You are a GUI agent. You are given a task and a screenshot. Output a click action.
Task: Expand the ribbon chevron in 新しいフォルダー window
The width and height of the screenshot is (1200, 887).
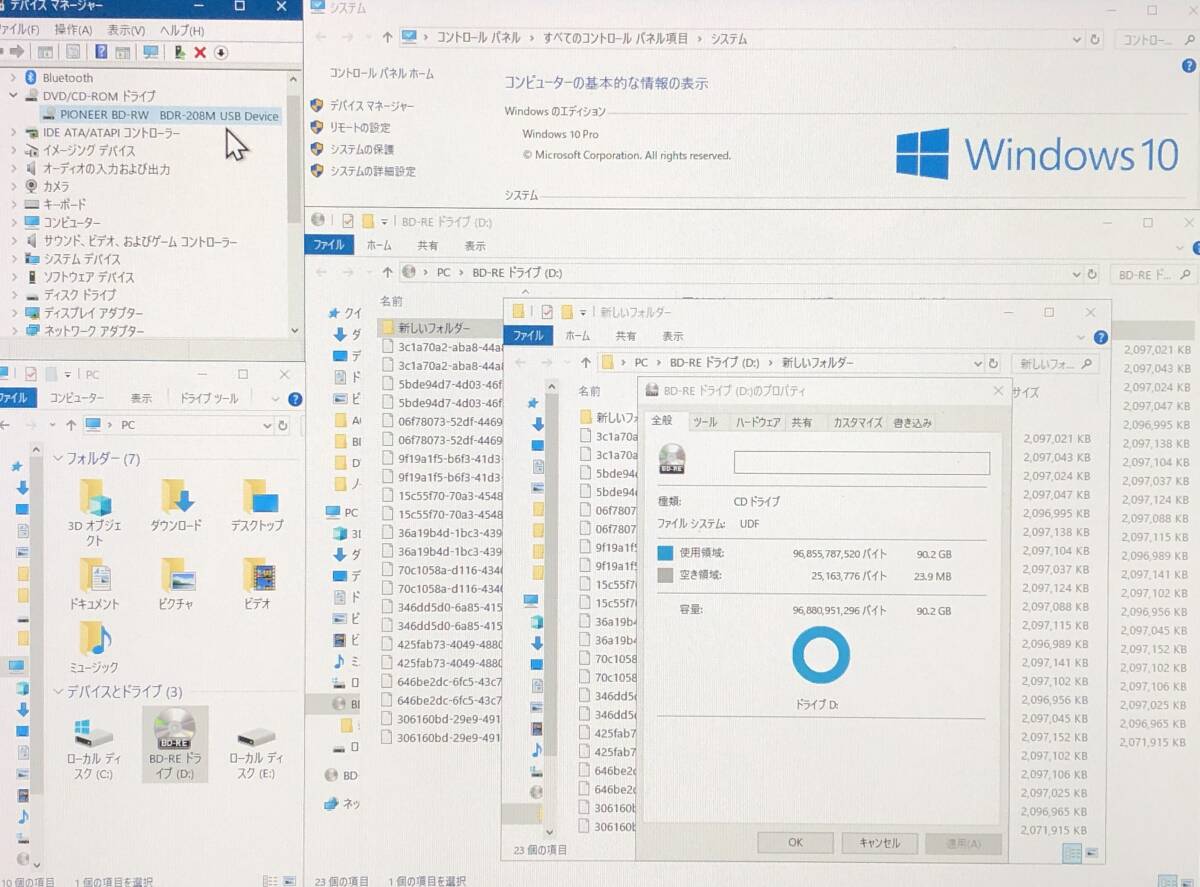[1082, 338]
